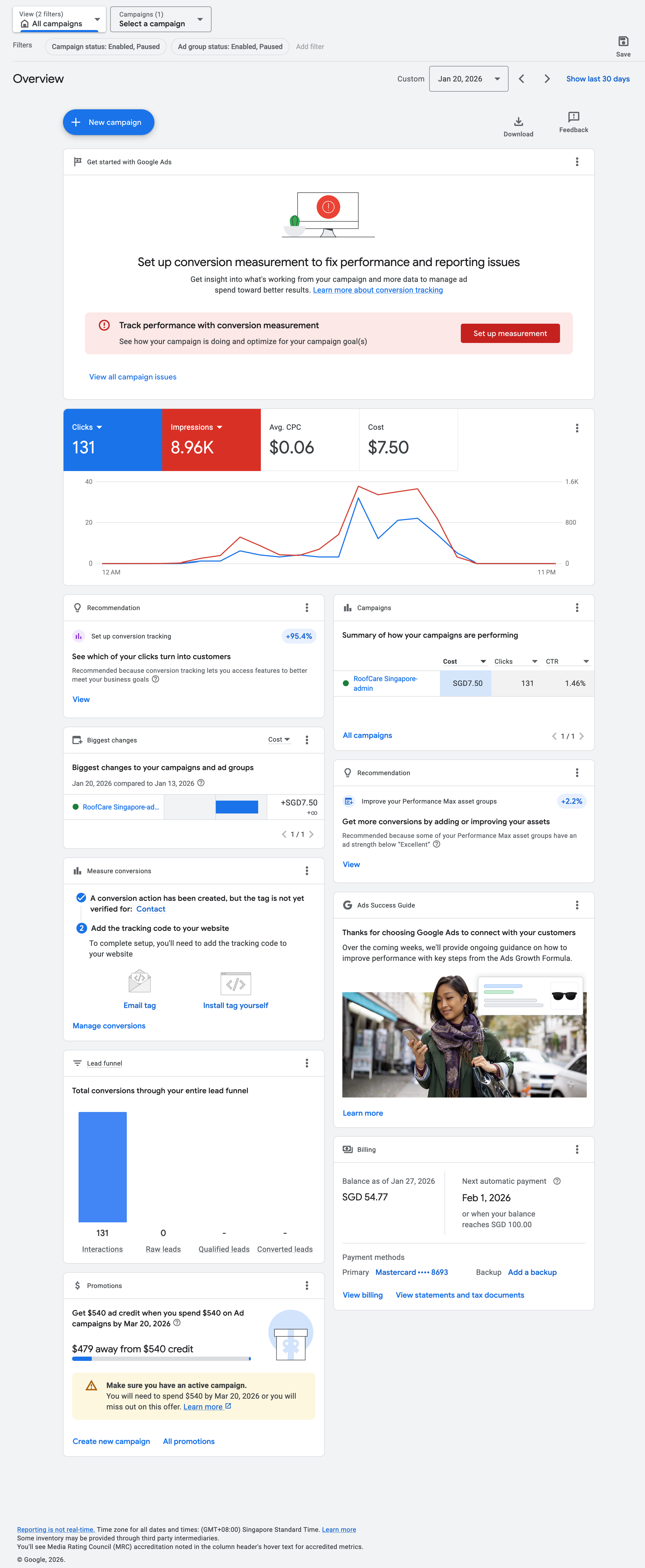Open Learn more about conversion tracking link
645x1568 pixels.
[378, 290]
